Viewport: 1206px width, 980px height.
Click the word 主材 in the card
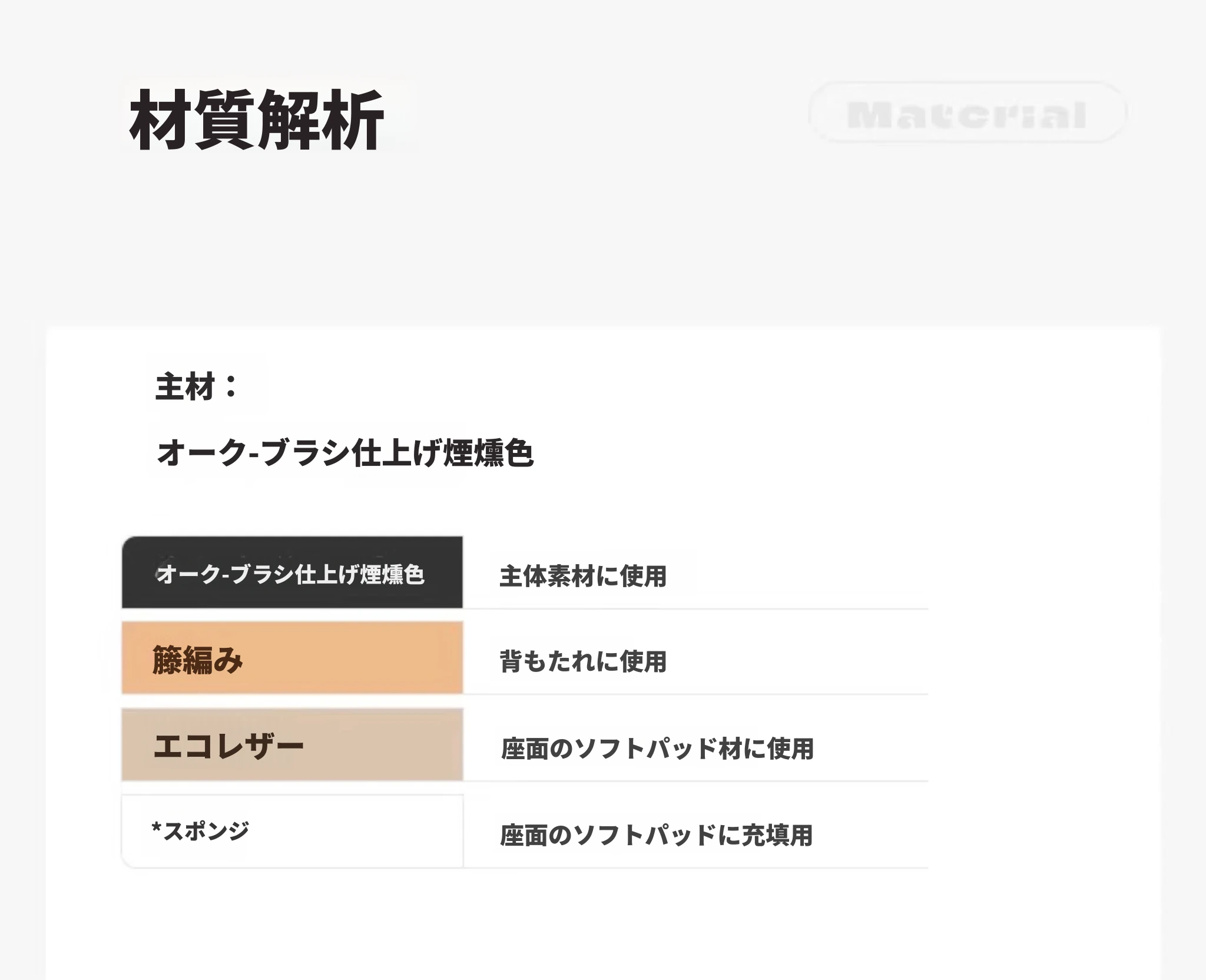pos(185,387)
